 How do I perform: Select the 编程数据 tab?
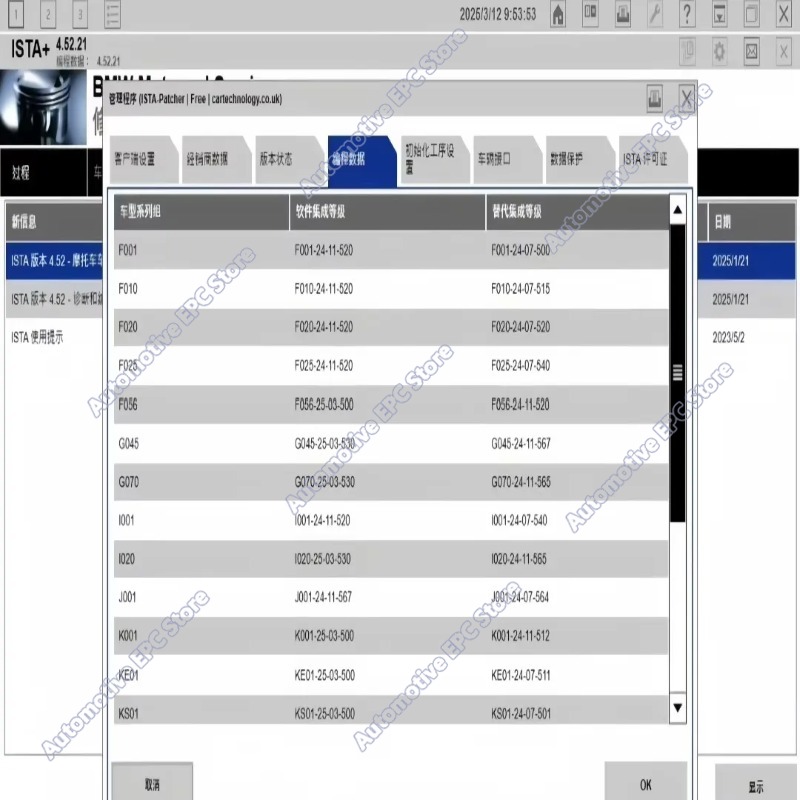362,160
